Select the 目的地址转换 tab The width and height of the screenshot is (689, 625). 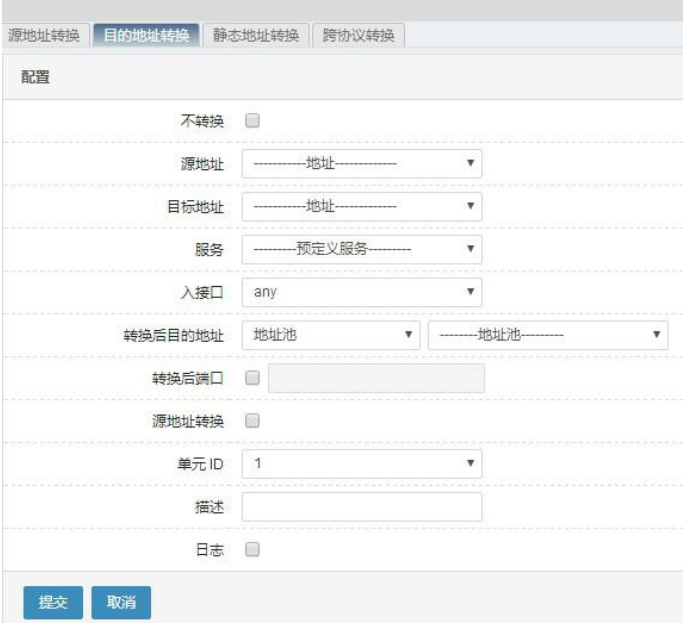(x=146, y=35)
